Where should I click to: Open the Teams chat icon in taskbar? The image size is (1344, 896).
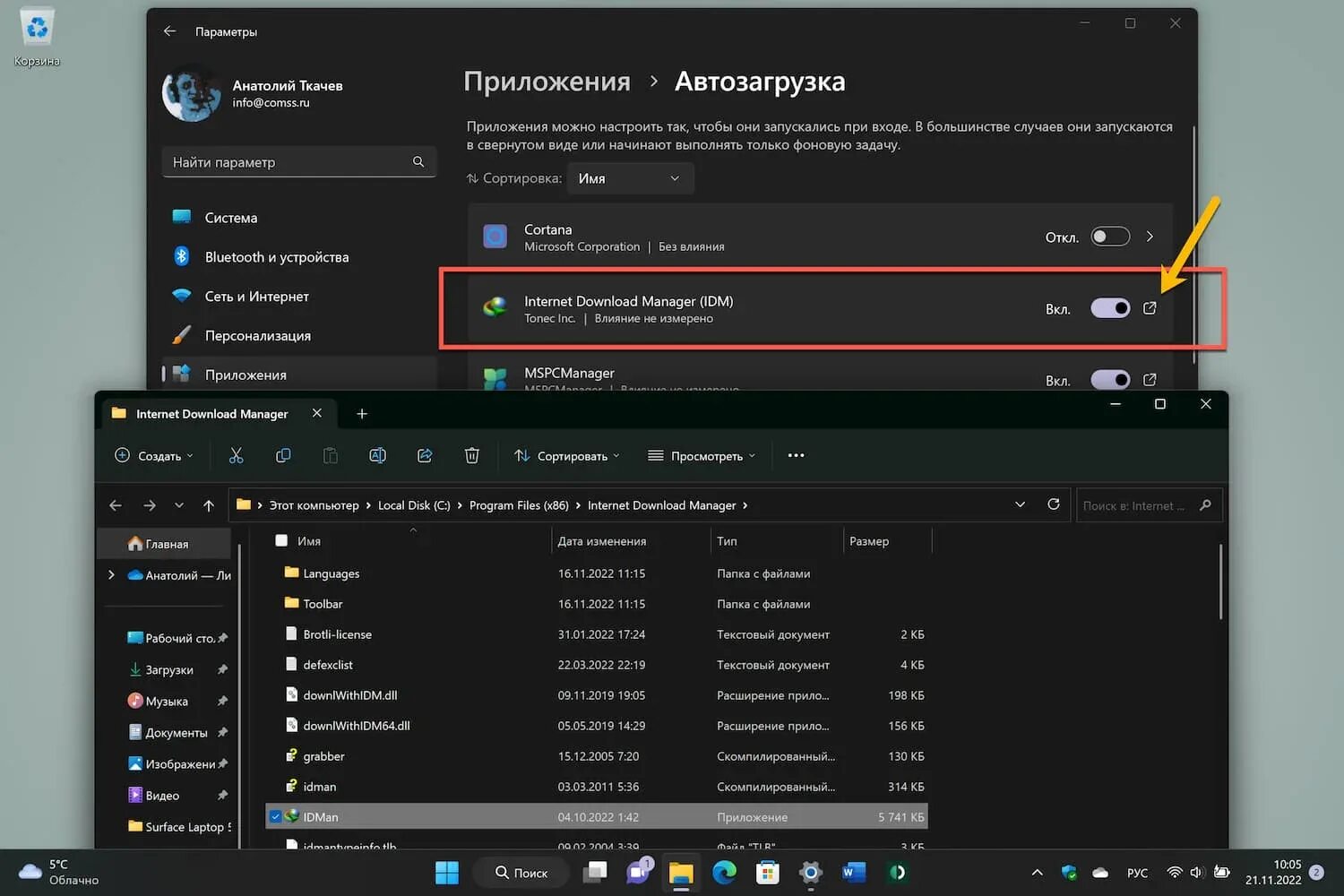pyautogui.click(x=639, y=871)
